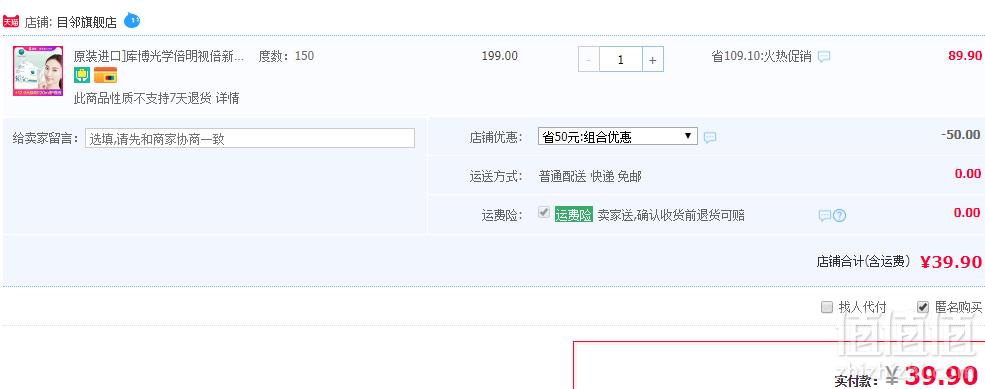Screen dimensions: 985x389
Task: Open the blue Wangwang chat icon
Action: tap(132, 20)
